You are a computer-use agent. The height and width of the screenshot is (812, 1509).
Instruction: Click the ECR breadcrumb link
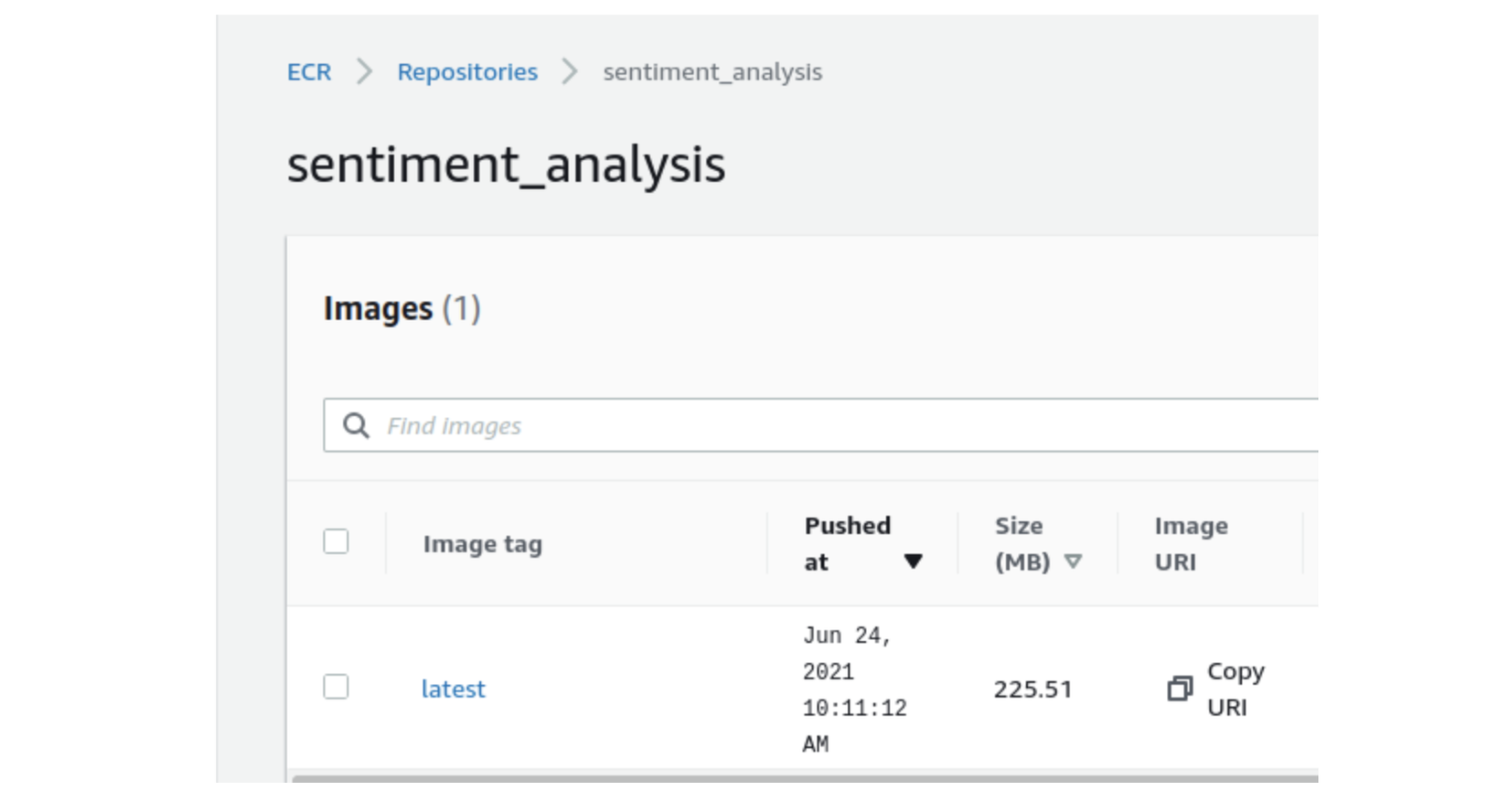309,72
